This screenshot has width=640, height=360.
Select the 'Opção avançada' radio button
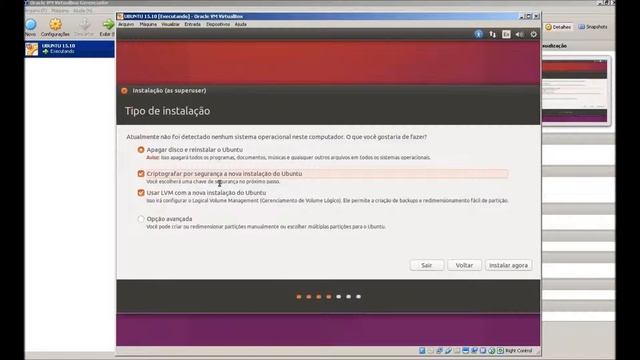[141, 219]
